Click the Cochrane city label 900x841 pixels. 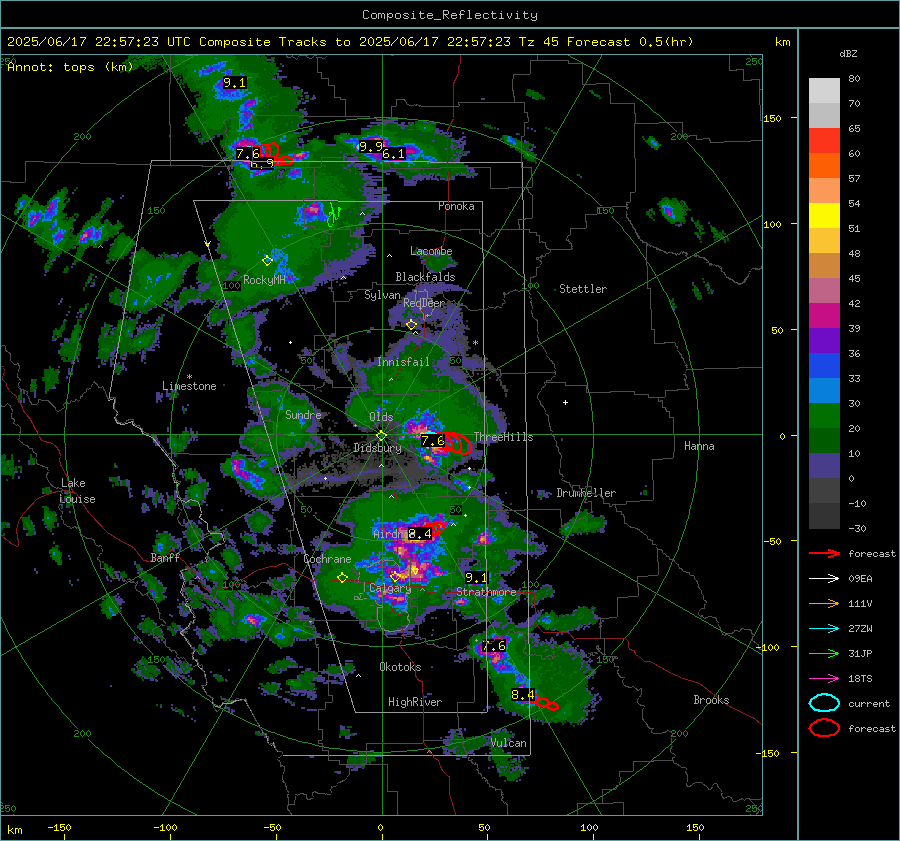(x=327, y=559)
